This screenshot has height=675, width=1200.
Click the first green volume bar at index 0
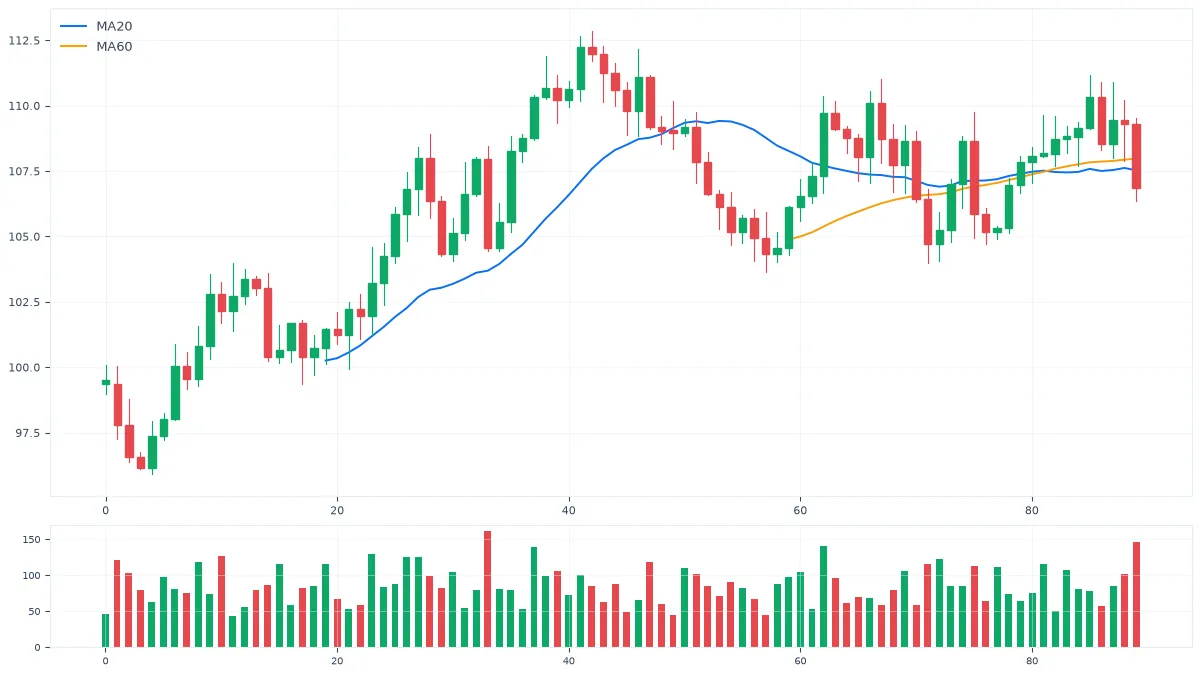point(106,631)
